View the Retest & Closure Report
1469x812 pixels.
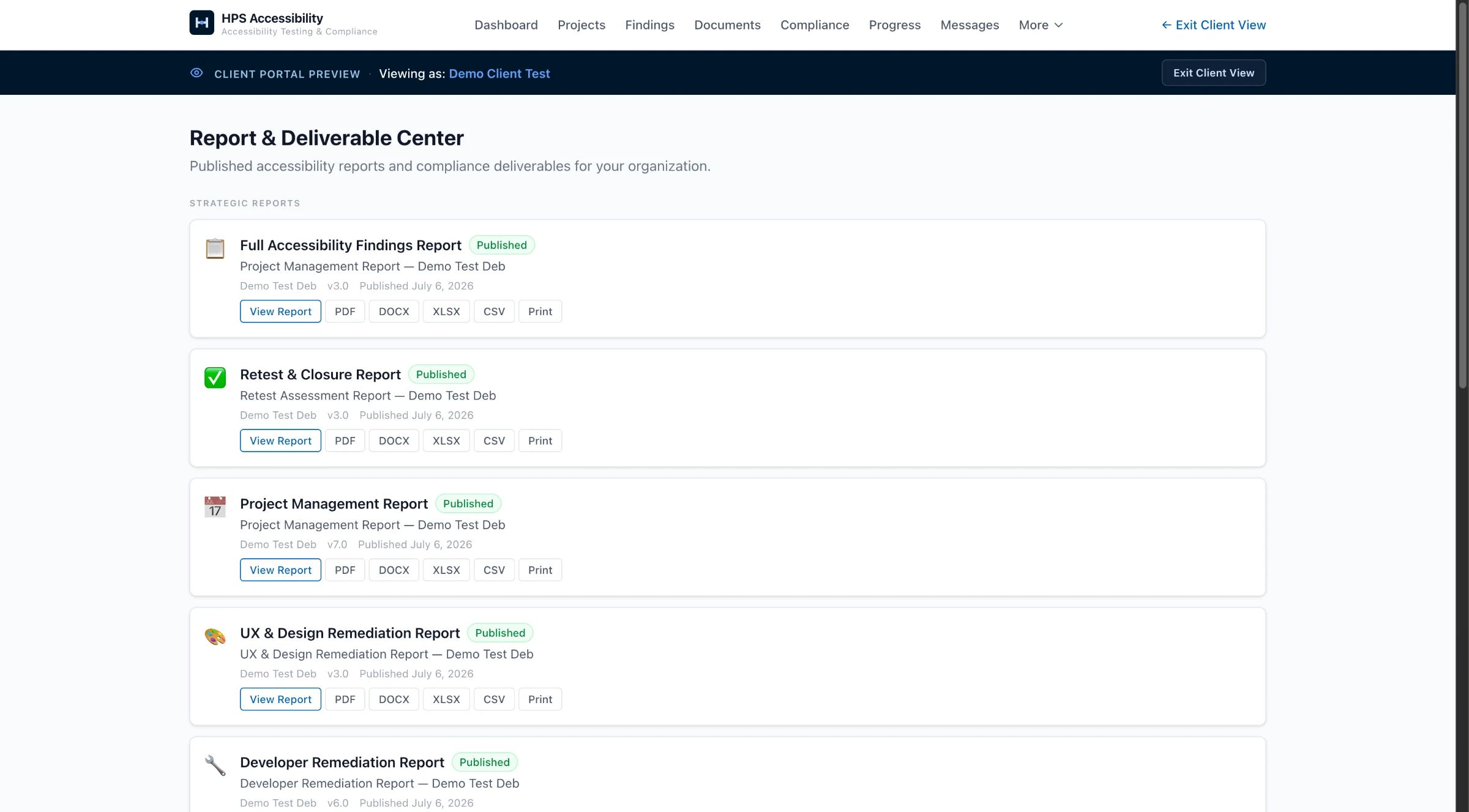(x=280, y=441)
